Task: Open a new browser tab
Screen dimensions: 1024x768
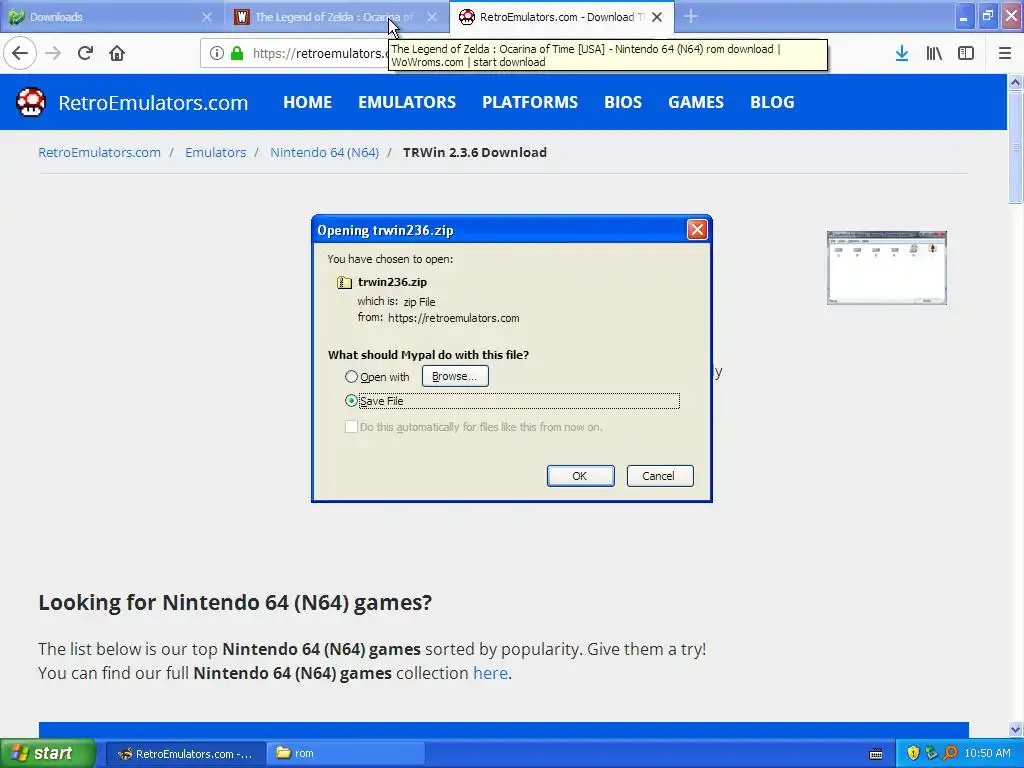Action: pos(691,17)
